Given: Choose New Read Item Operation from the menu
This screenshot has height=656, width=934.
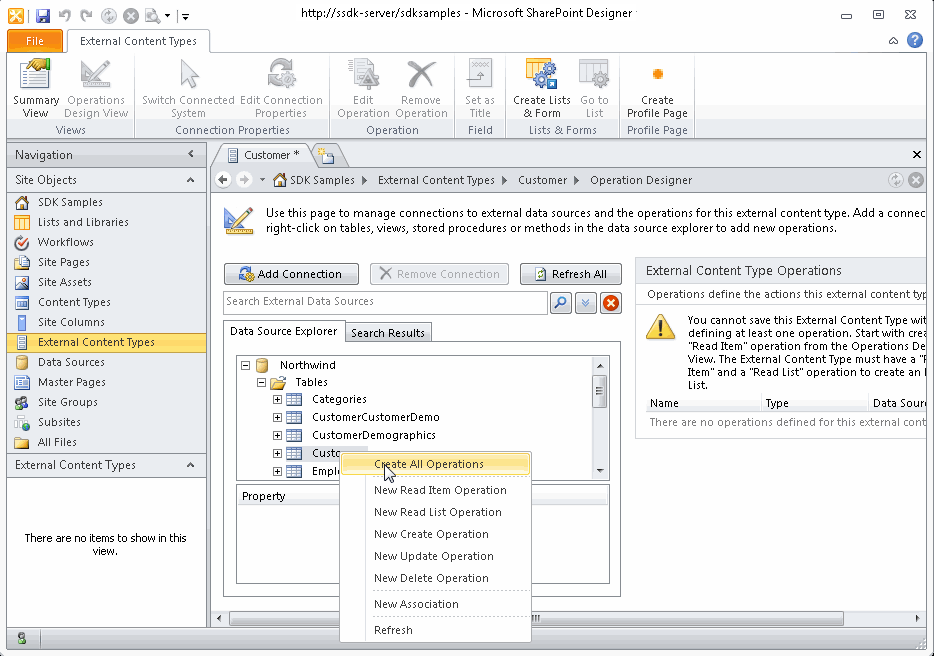Looking at the screenshot, I should point(440,490).
